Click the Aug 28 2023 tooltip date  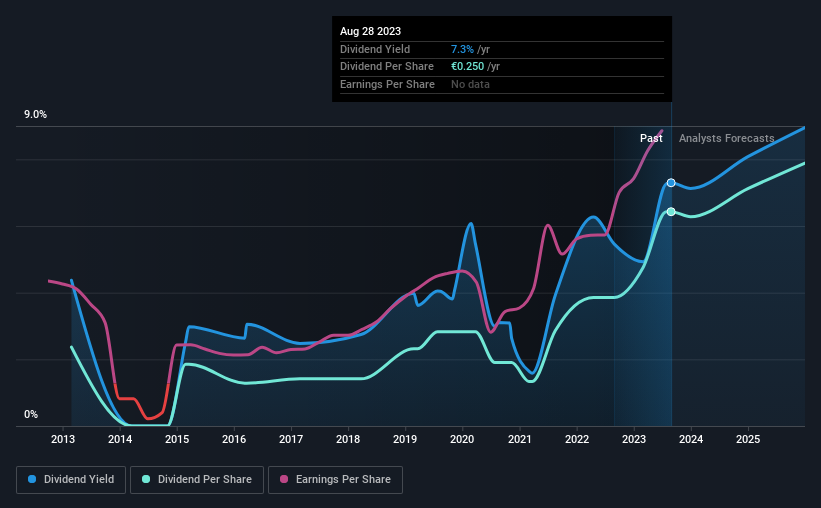pos(370,31)
